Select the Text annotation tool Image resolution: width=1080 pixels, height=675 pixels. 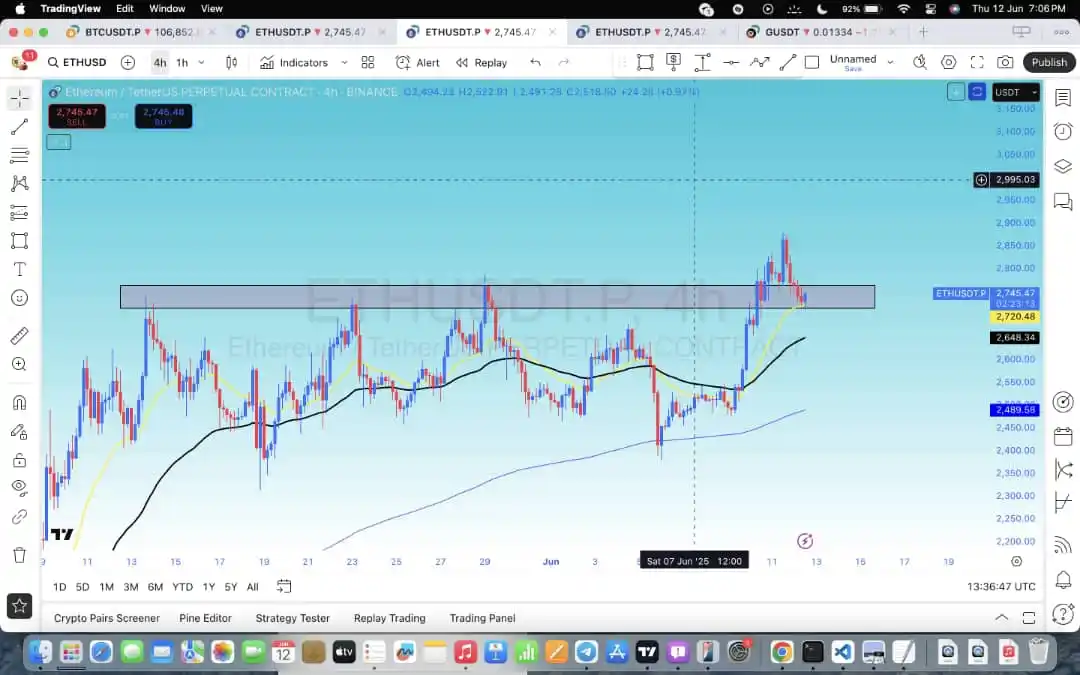pyautogui.click(x=19, y=270)
